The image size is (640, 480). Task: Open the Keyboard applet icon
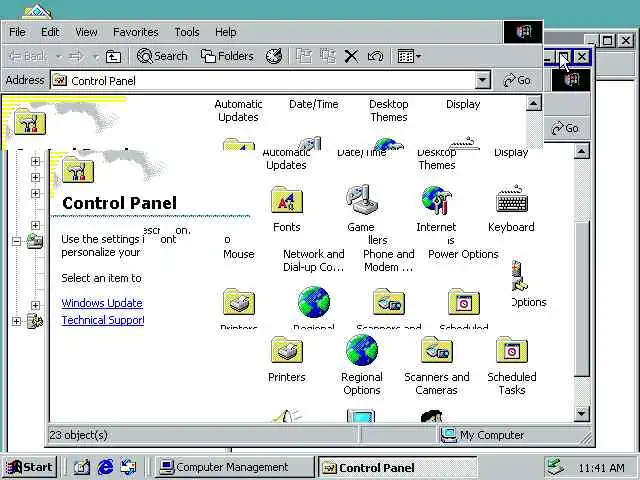(512, 199)
